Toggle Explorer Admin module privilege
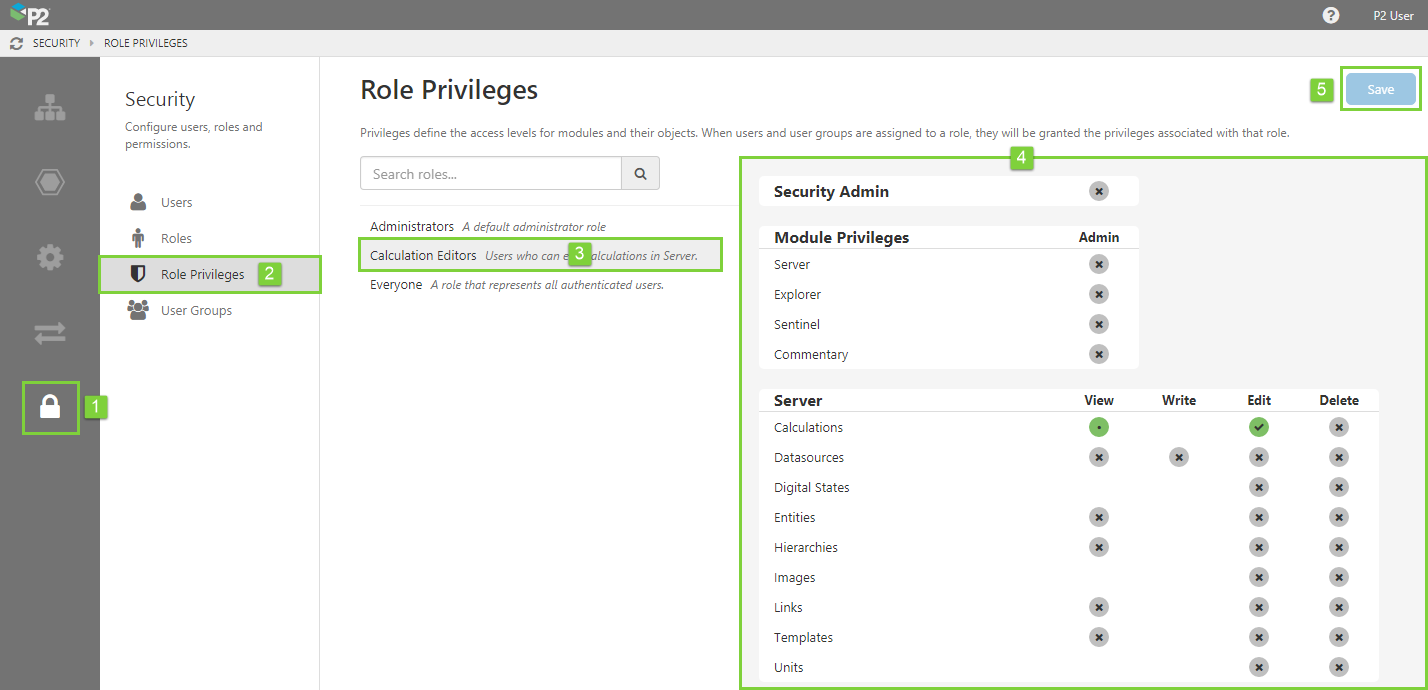Screen dimensions: 1428x690 click(x=1098, y=294)
